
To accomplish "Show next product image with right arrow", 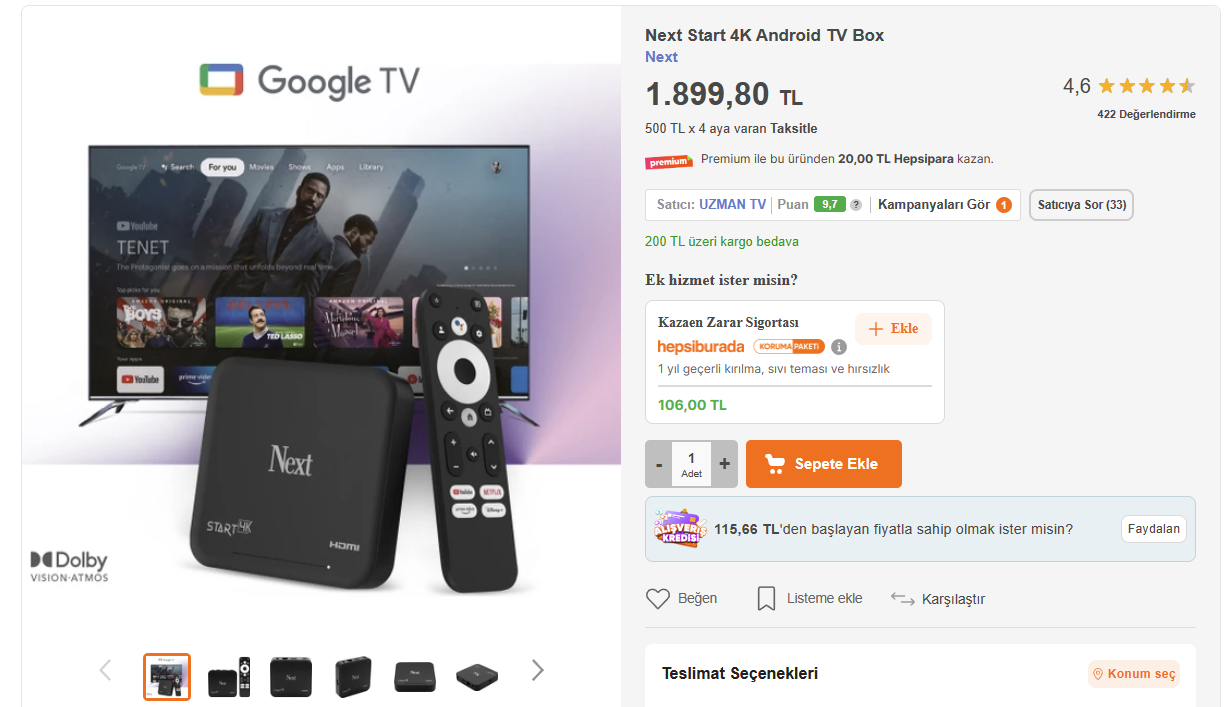I will 537,670.
